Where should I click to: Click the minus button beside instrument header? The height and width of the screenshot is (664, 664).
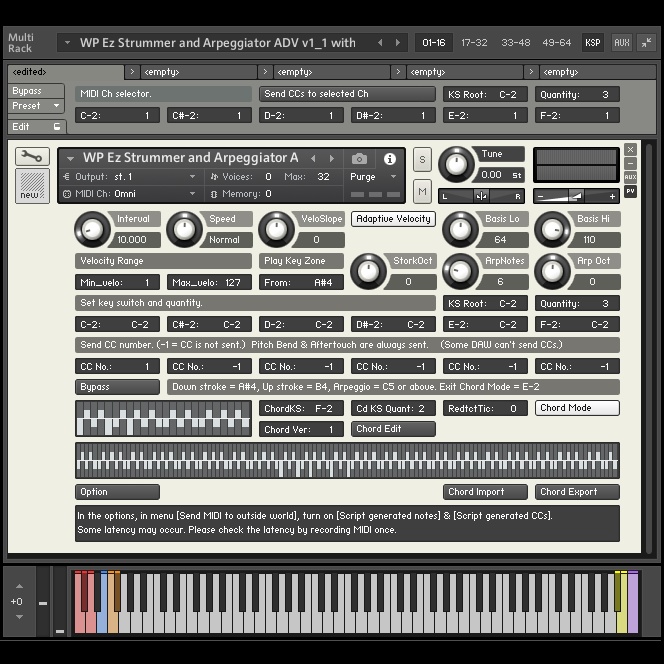[631, 163]
